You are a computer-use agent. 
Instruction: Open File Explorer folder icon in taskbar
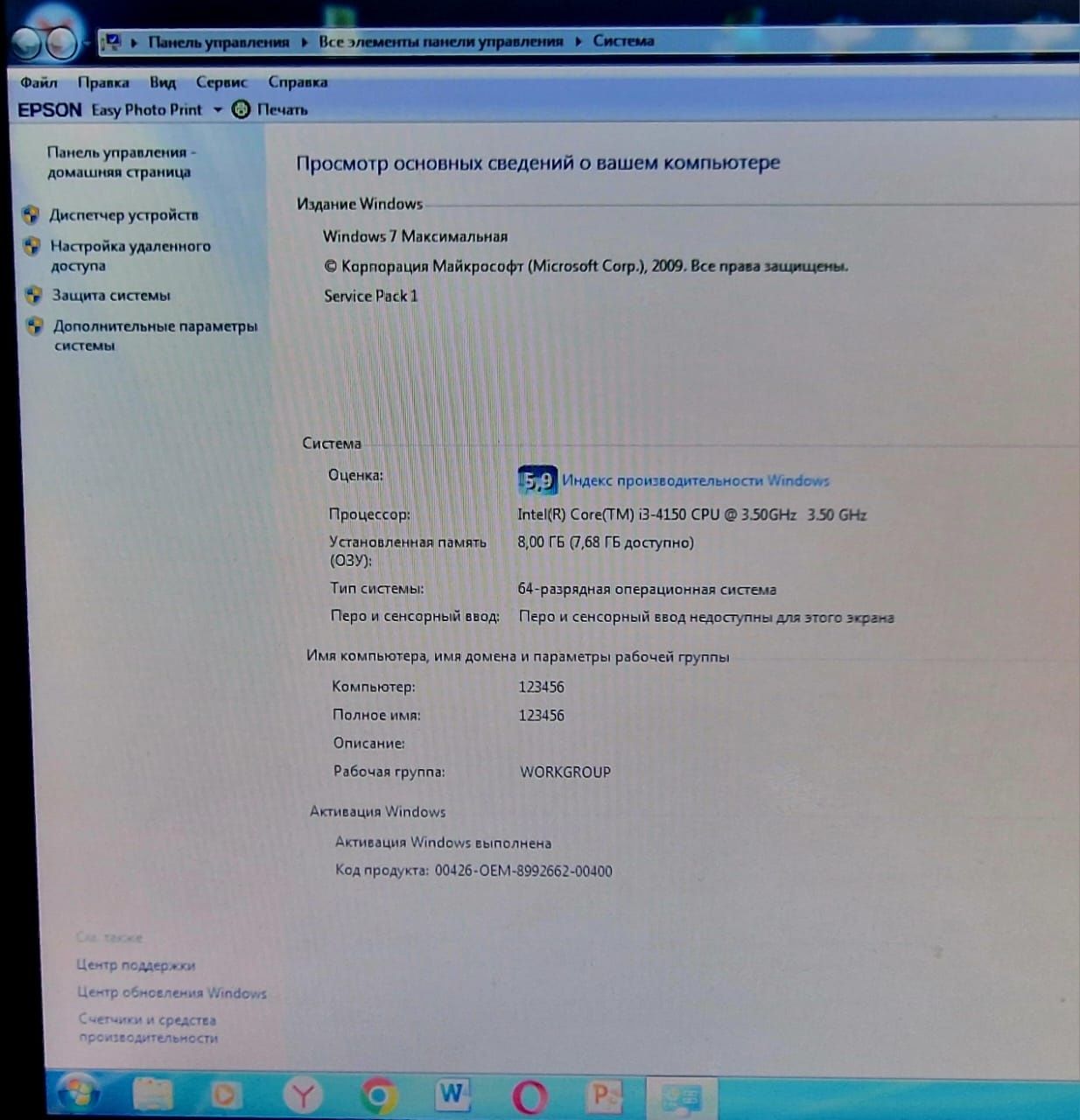click(x=152, y=1095)
